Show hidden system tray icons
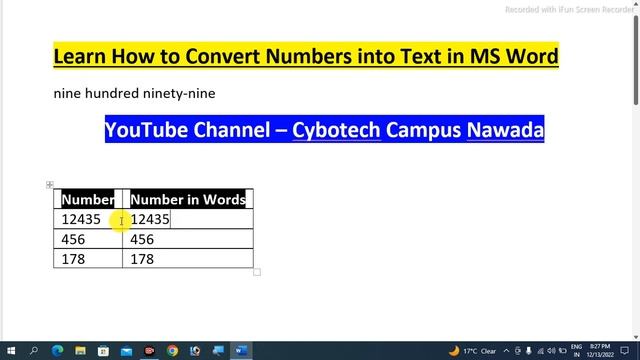 [x=507, y=351]
